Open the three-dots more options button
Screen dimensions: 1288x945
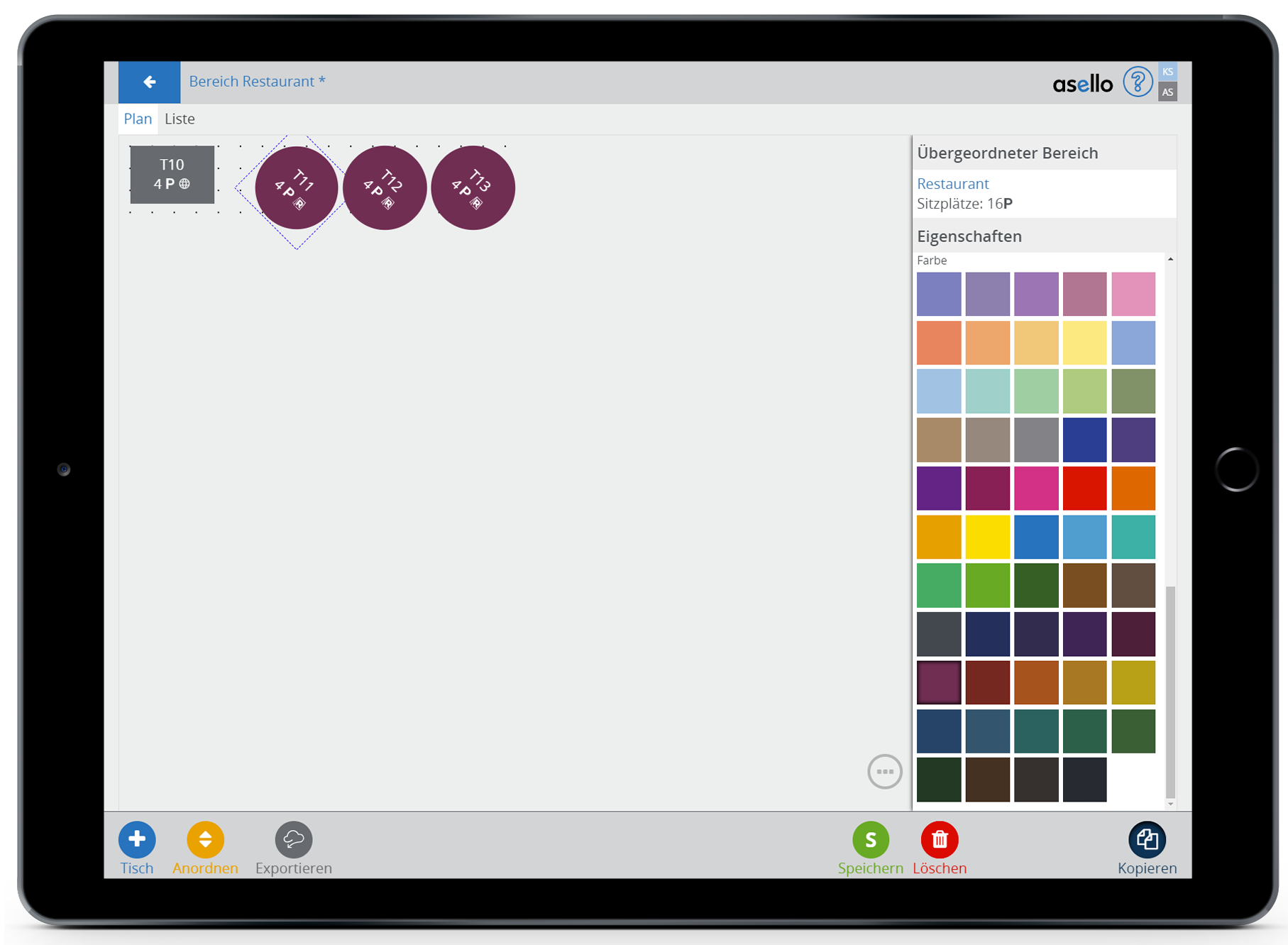[884, 771]
